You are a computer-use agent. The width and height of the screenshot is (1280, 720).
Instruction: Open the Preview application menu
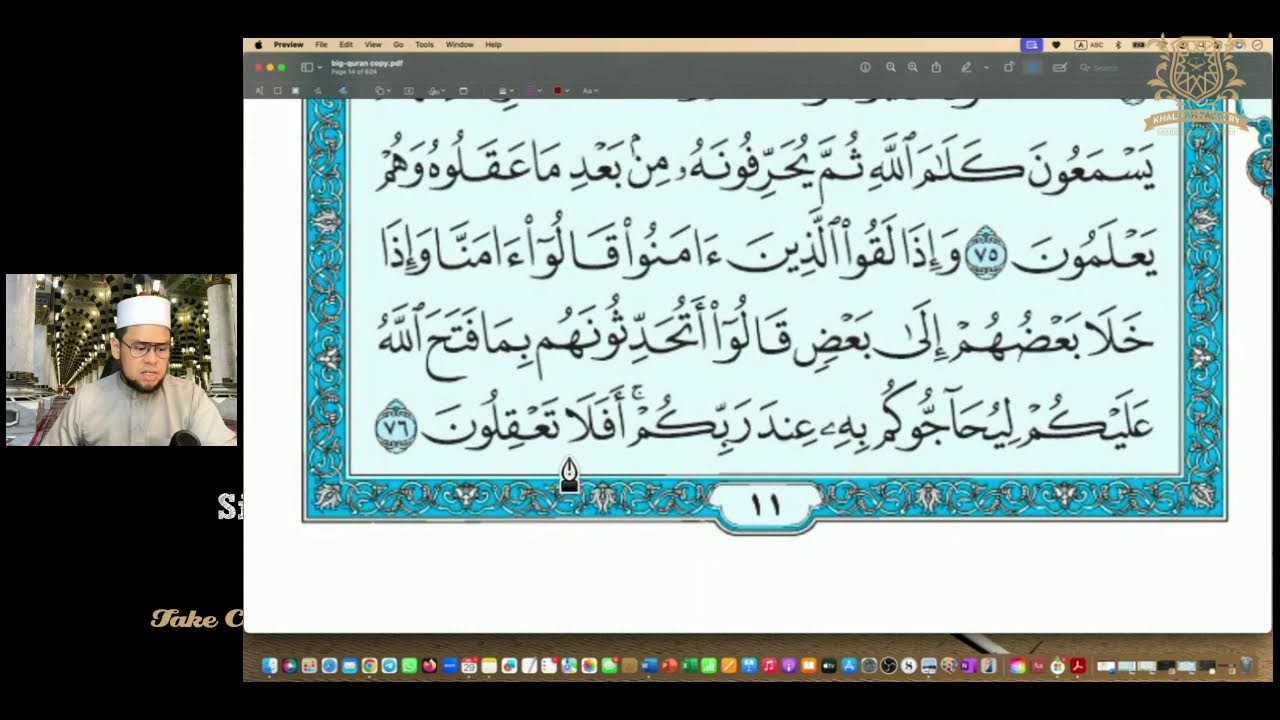(x=288, y=45)
